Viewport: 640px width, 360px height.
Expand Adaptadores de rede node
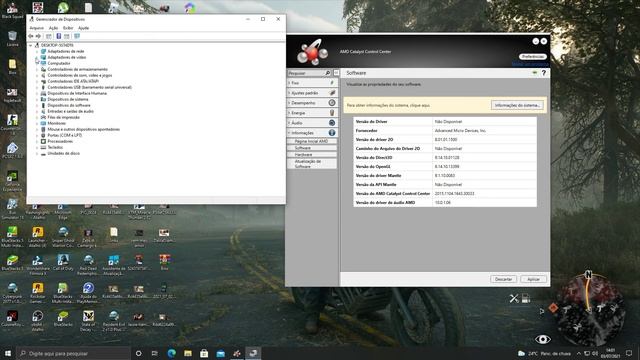pos(37,51)
